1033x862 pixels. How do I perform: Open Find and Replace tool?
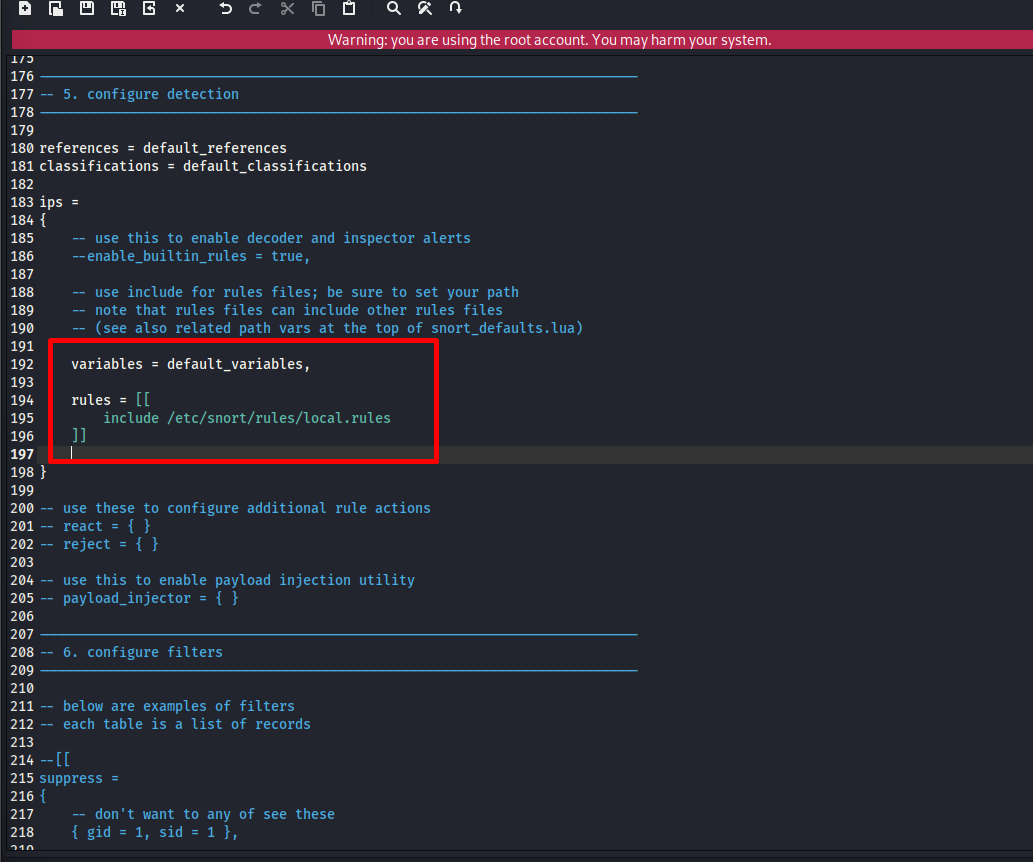425,9
